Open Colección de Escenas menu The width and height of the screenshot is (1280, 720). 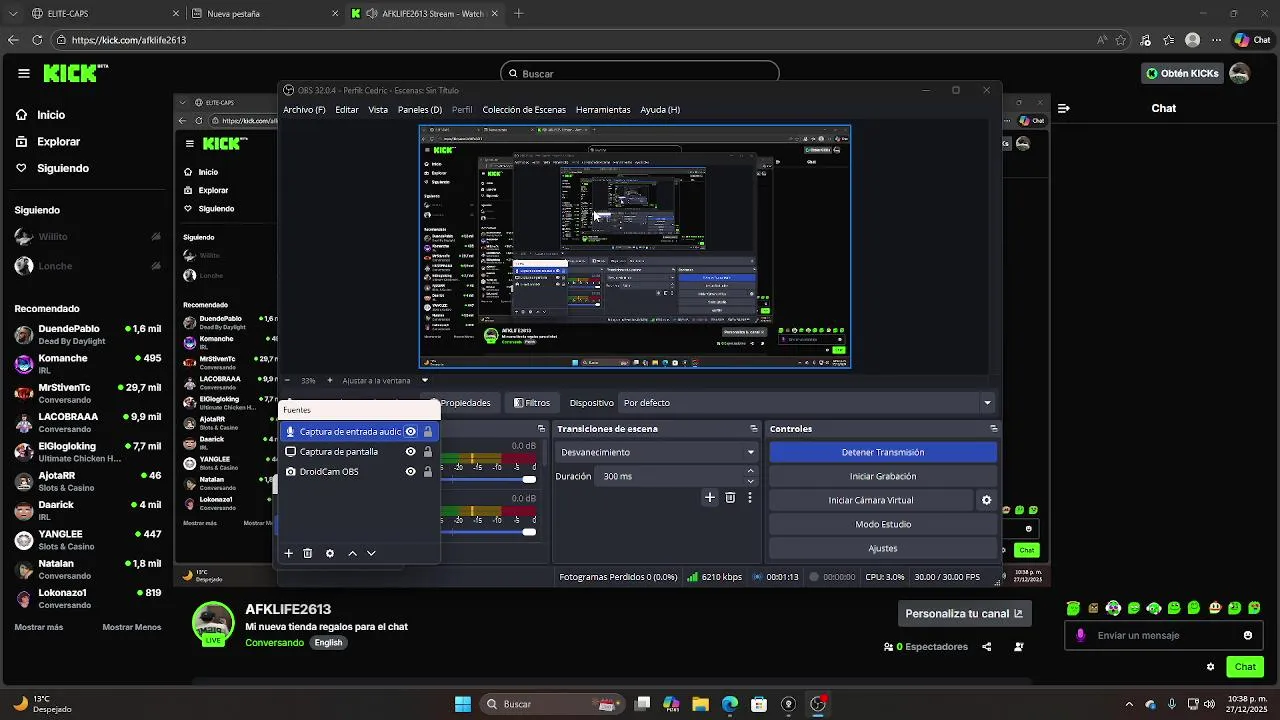[x=524, y=110]
